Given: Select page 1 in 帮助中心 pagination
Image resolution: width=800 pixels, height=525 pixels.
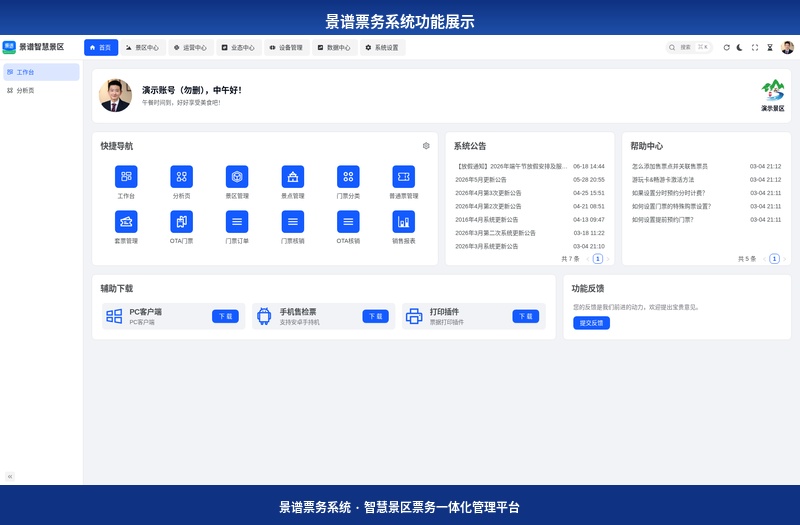Looking at the screenshot, I should pos(774,259).
